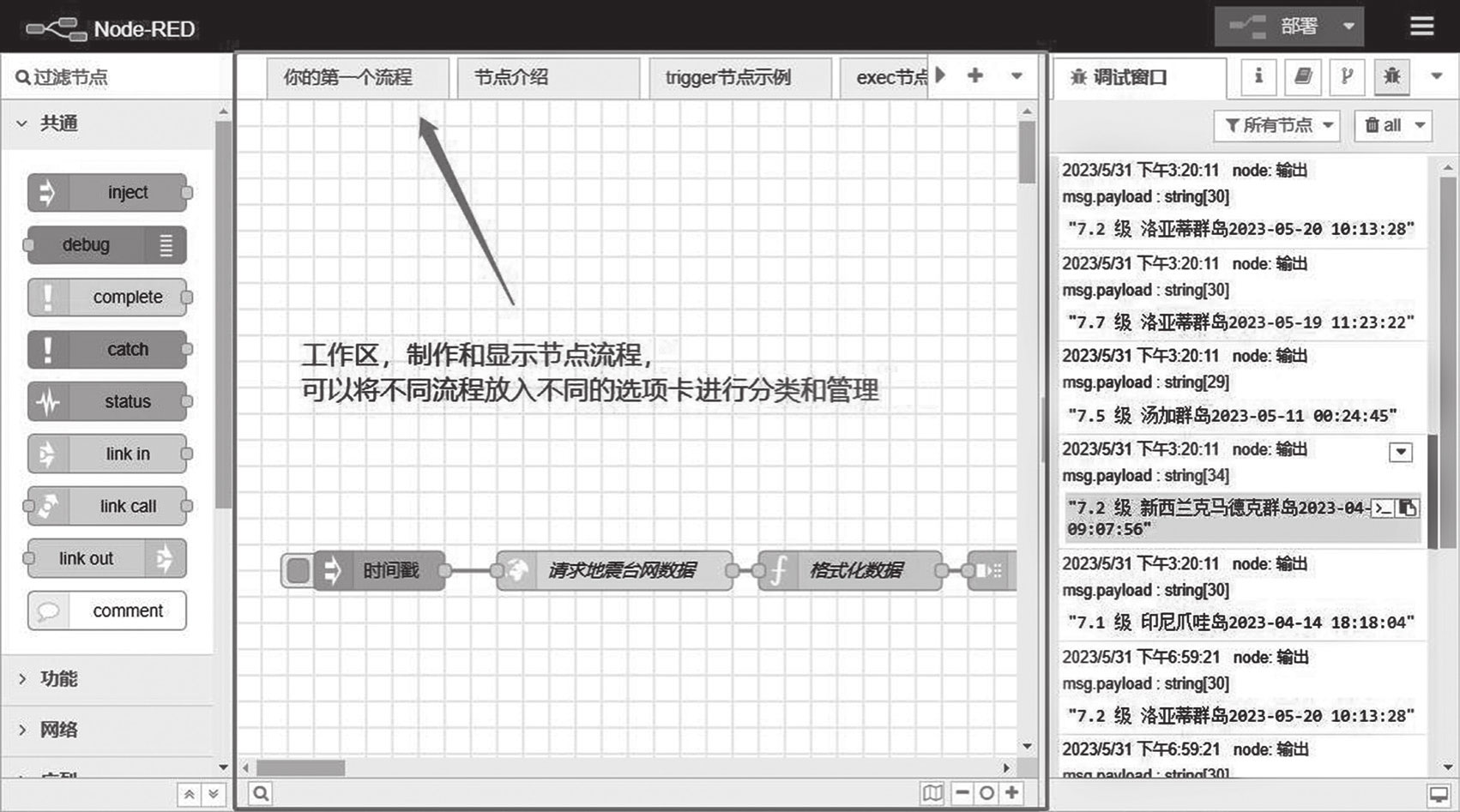Open the information sidebar tab
Viewport: 1460px width, 812px height.
[x=1258, y=77]
